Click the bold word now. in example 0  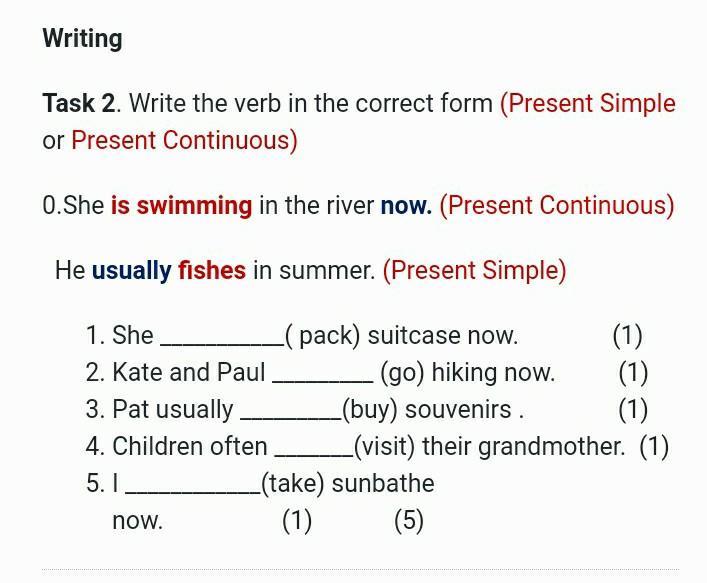(x=406, y=206)
